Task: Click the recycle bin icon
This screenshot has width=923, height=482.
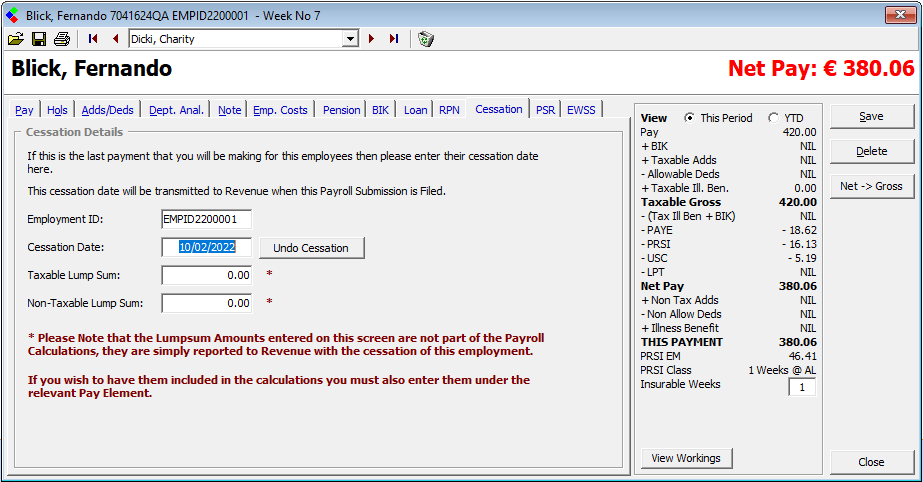Action: (426, 39)
